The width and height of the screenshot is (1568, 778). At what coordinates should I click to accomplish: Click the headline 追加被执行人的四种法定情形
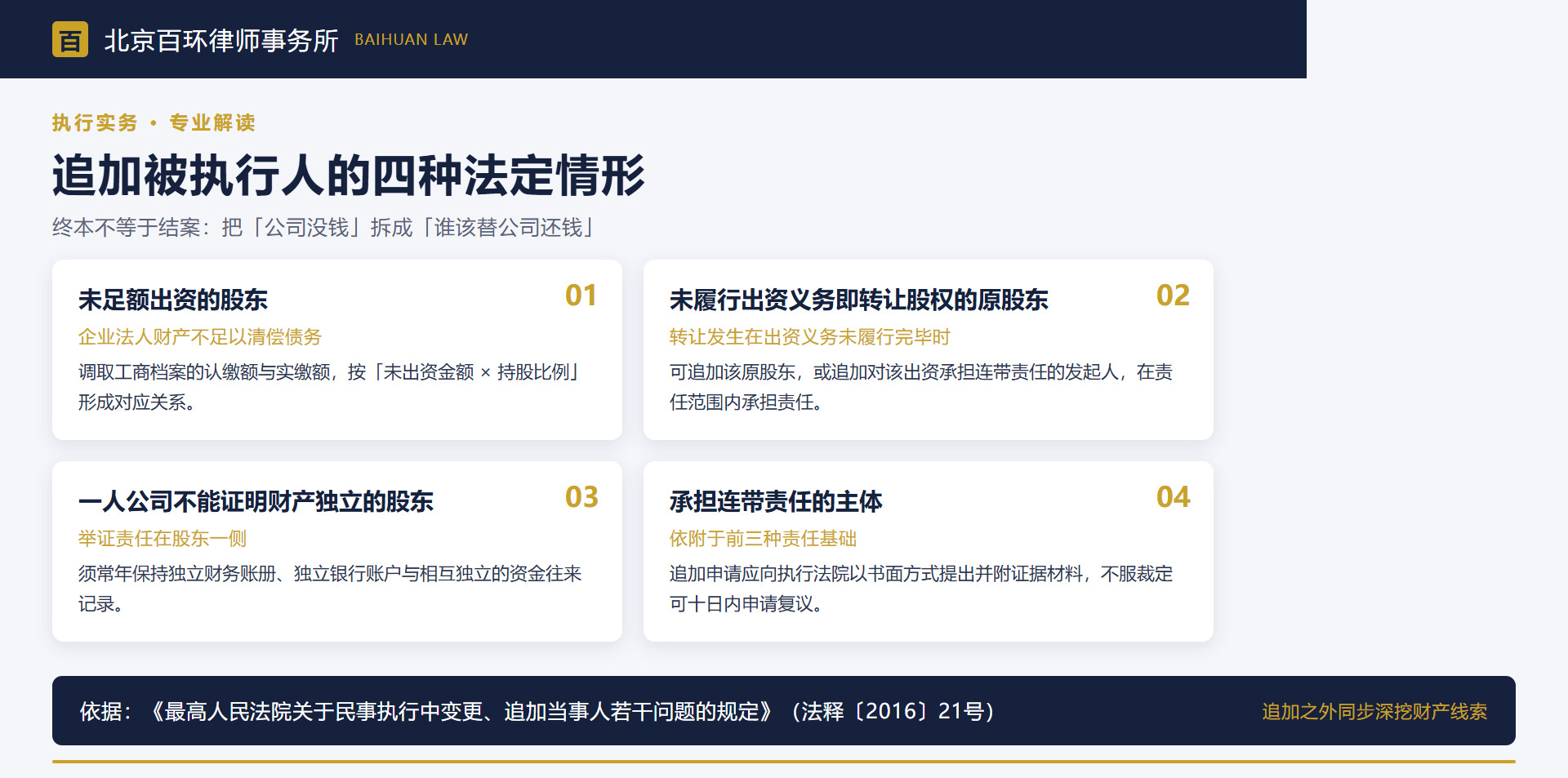tap(349, 176)
